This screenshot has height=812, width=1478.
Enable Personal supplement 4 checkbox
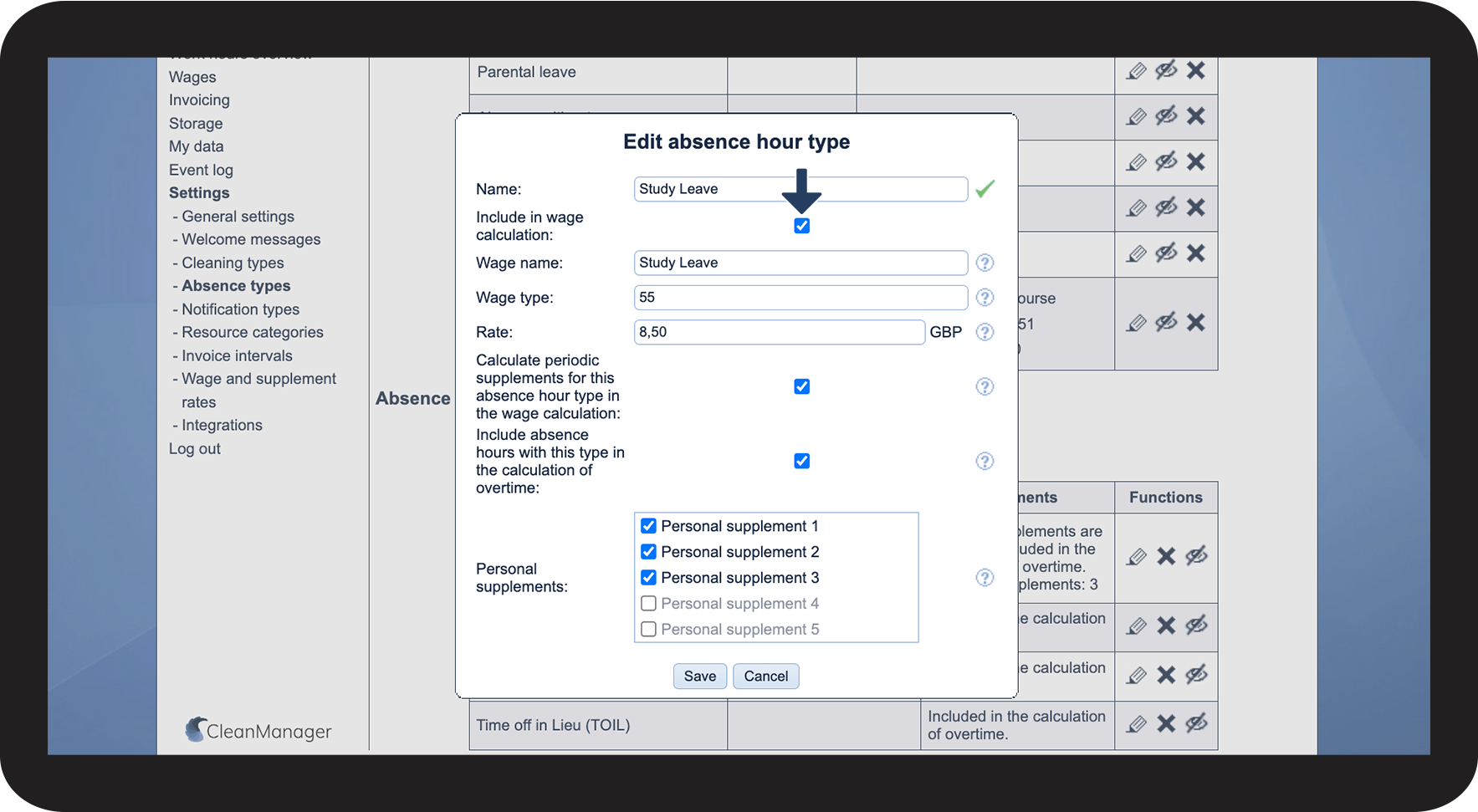tap(648, 604)
